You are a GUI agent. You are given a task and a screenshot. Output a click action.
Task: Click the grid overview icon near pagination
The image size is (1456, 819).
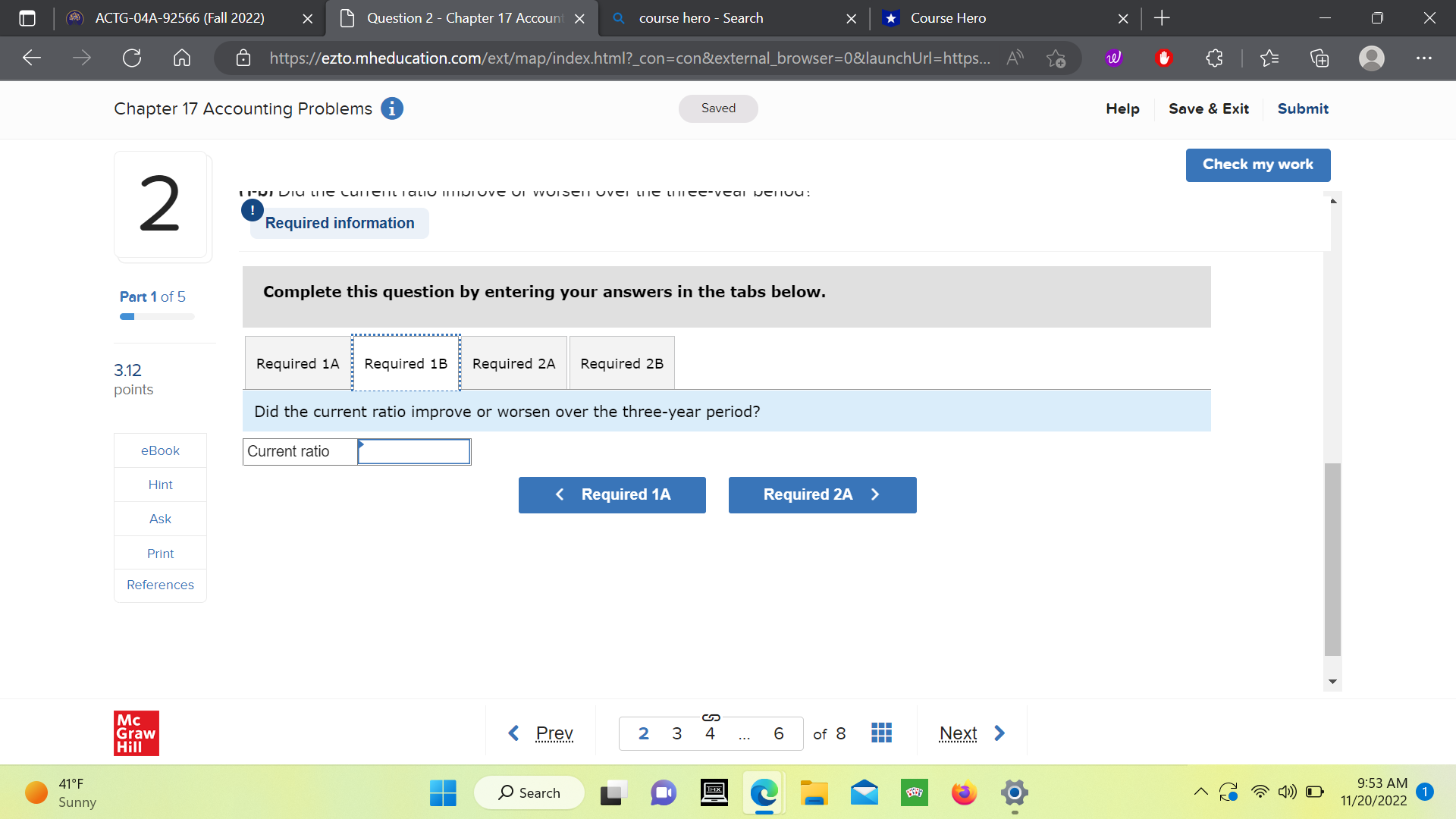(x=880, y=732)
